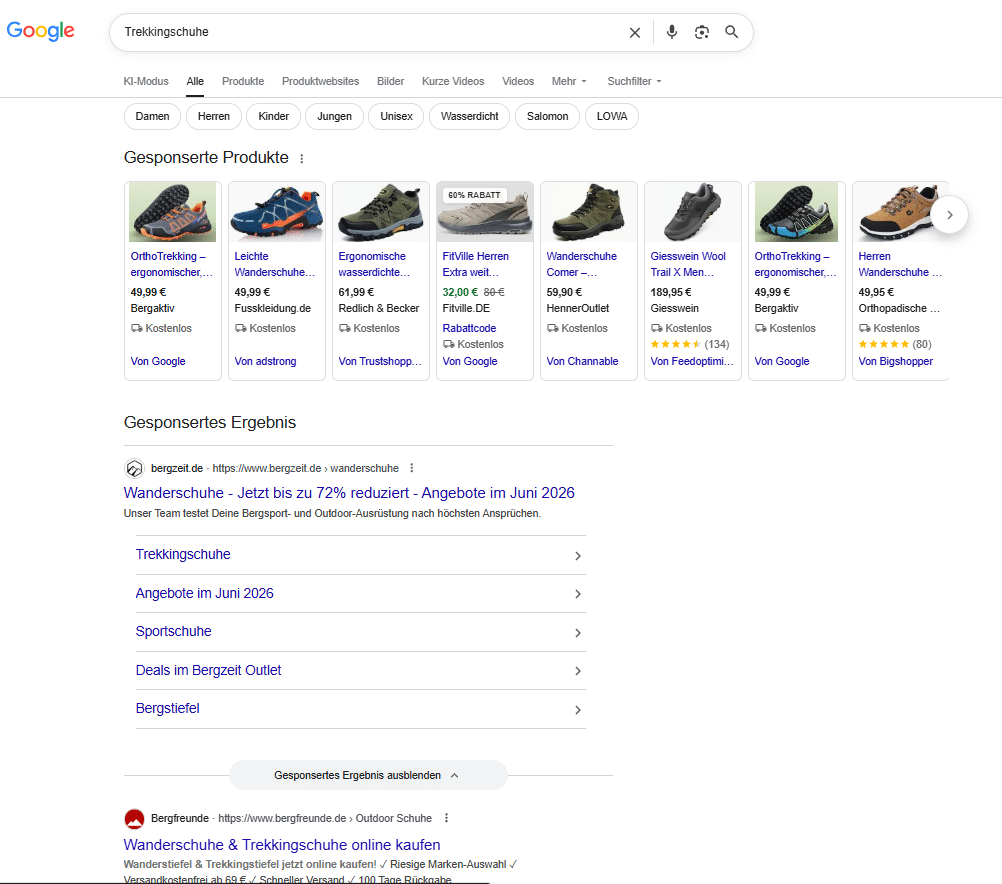Open the three-dot menu beside Gesponserte Produkte

click(302, 159)
